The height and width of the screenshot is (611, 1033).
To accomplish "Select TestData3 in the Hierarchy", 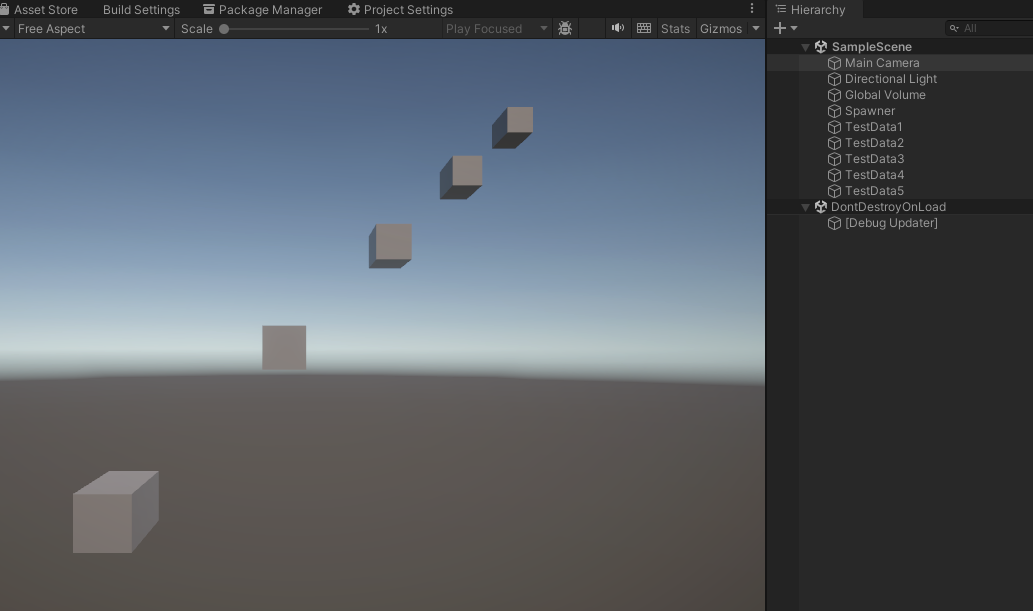I will tap(873, 158).
